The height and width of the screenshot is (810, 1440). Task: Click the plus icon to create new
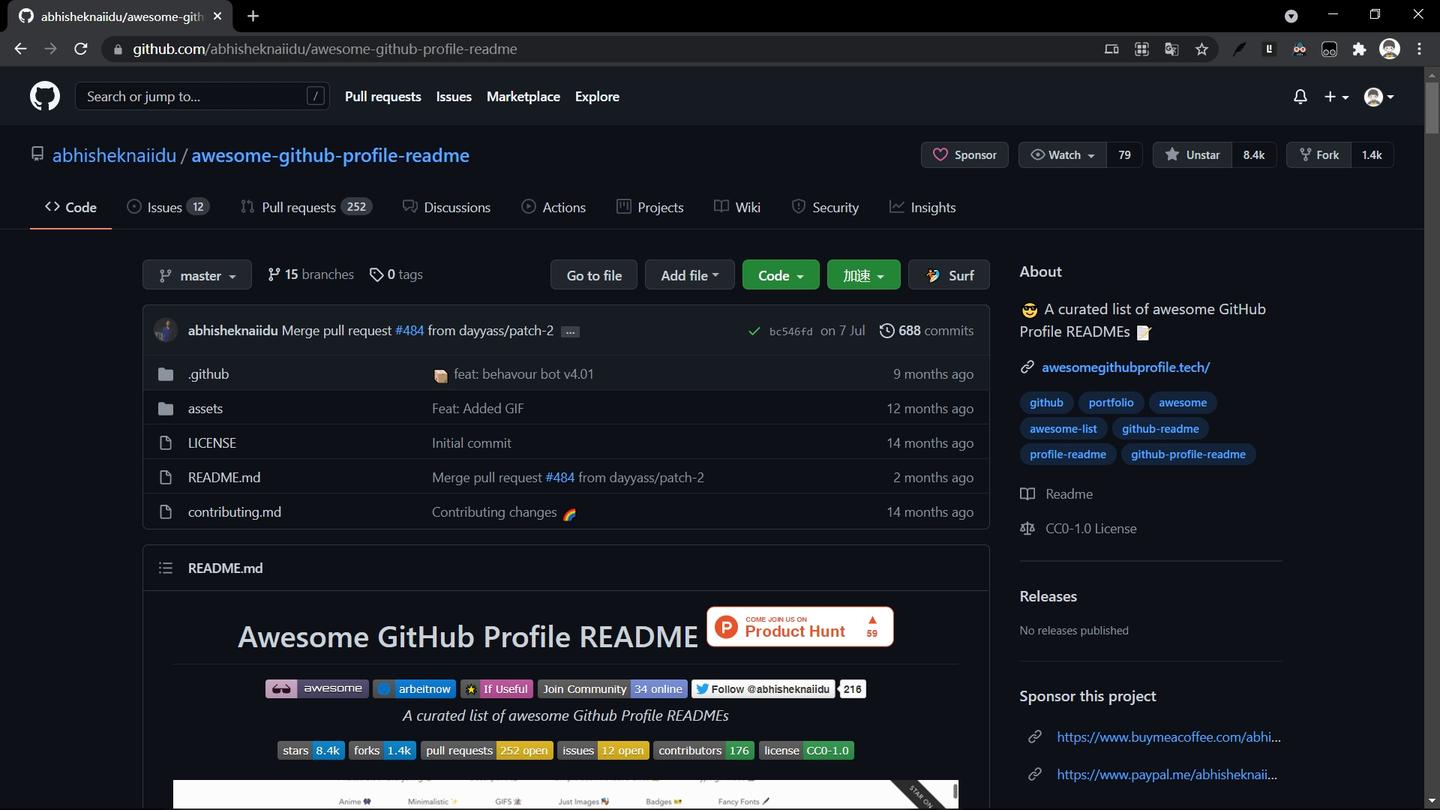1328,96
